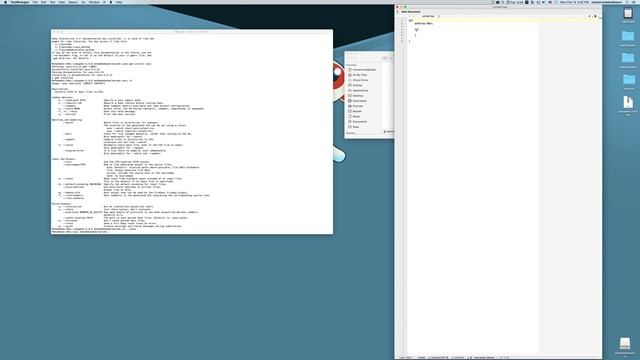Select Pictures in Finder sidebar
This screenshot has width=640, height=360.
coord(358,106)
